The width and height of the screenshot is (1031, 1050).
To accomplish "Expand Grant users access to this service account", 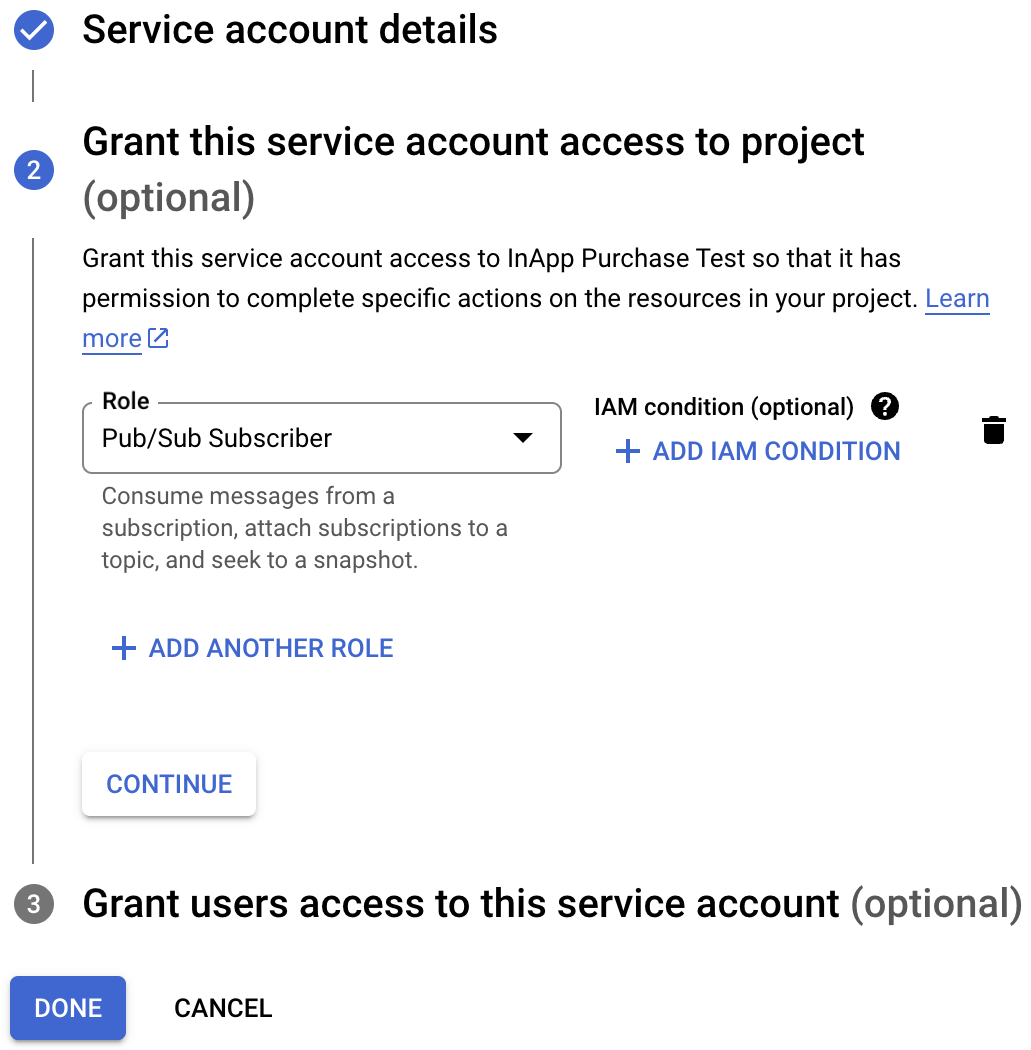I will tap(460, 904).
